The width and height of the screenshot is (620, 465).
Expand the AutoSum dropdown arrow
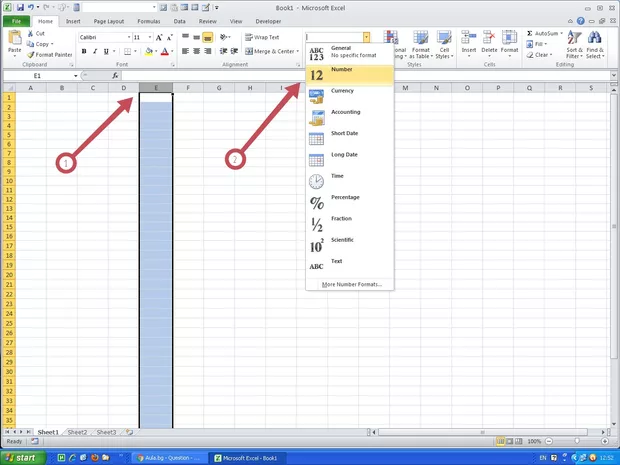(x=561, y=34)
